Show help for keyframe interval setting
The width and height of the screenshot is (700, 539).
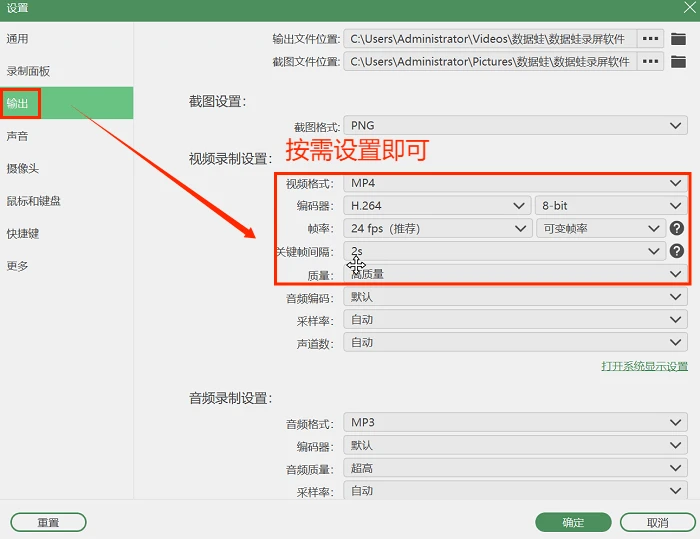pyautogui.click(x=677, y=251)
